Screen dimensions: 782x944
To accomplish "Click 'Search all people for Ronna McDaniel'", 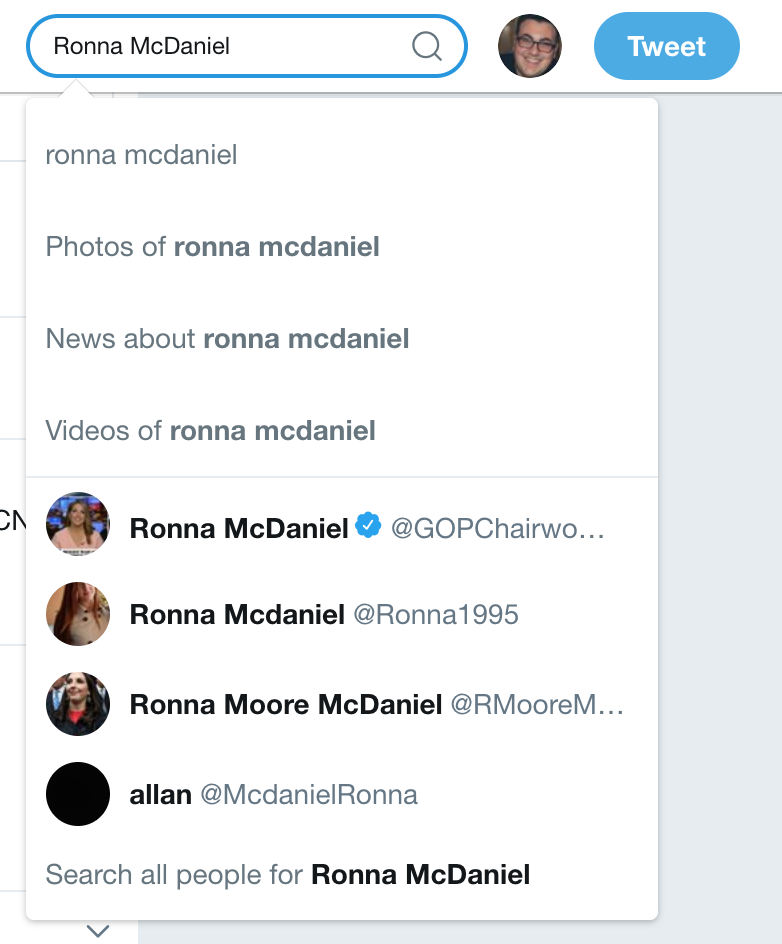I will click(x=288, y=875).
